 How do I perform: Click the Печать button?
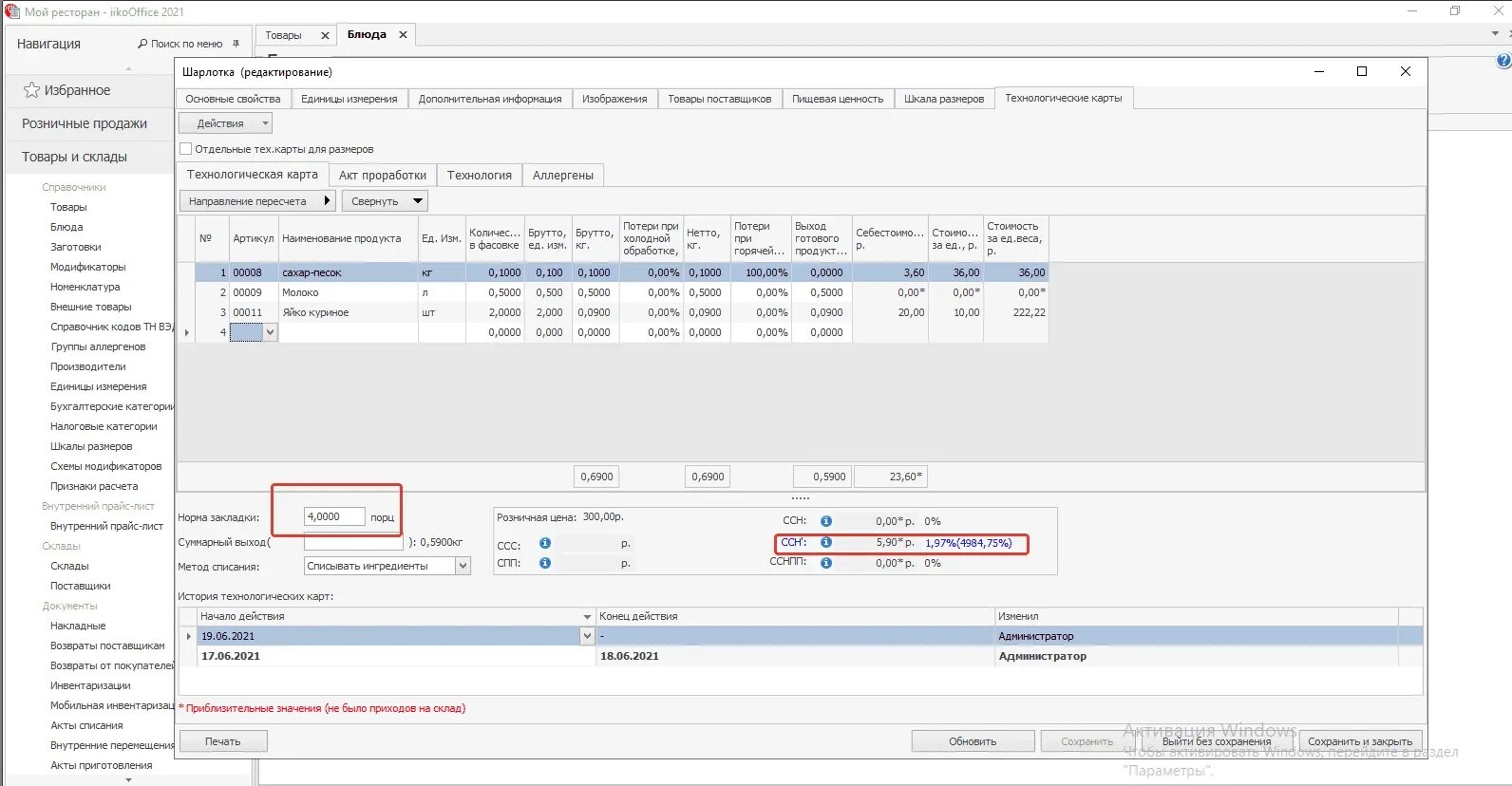223,741
